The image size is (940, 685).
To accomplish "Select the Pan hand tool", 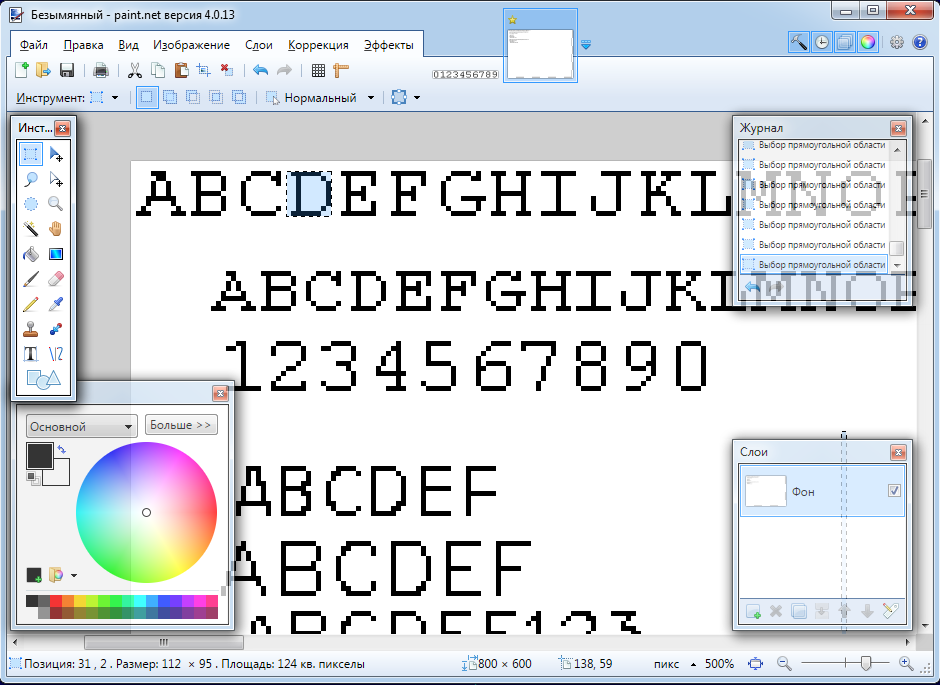I will point(56,229).
